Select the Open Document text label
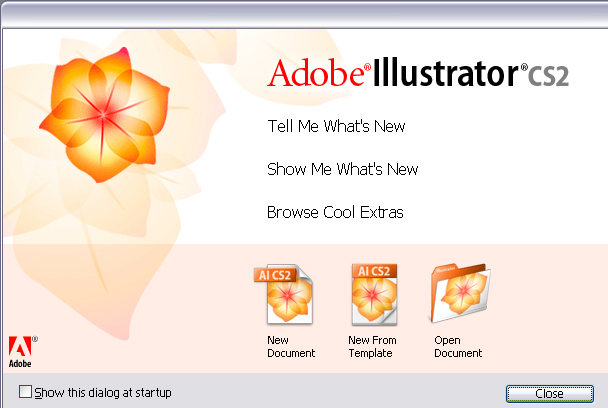The image size is (608, 408). tap(458, 347)
